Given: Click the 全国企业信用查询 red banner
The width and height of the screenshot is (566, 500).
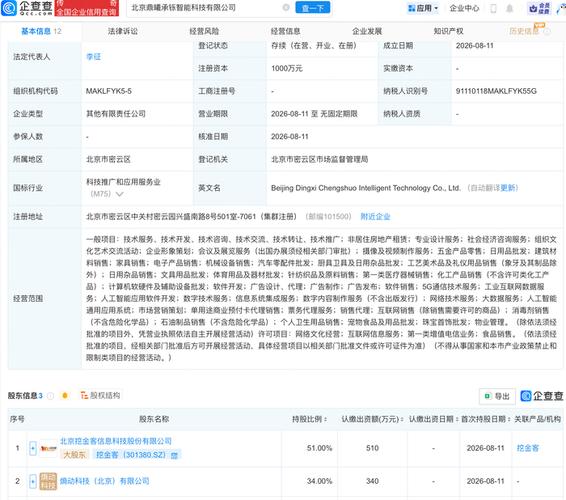Looking at the screenshot, I should click(x=87, y=8).
